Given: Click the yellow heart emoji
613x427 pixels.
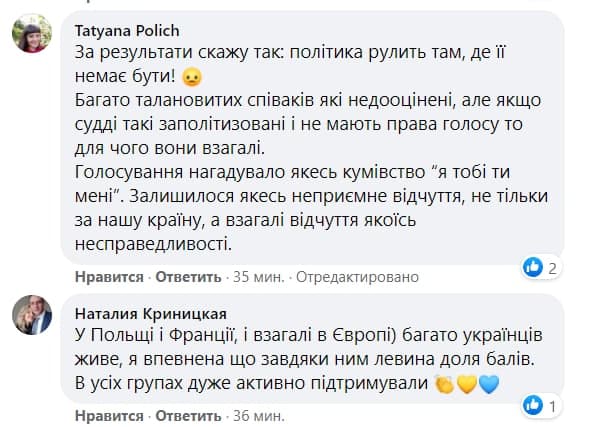Looking at the screenshot, I should (x=466, y=385).
